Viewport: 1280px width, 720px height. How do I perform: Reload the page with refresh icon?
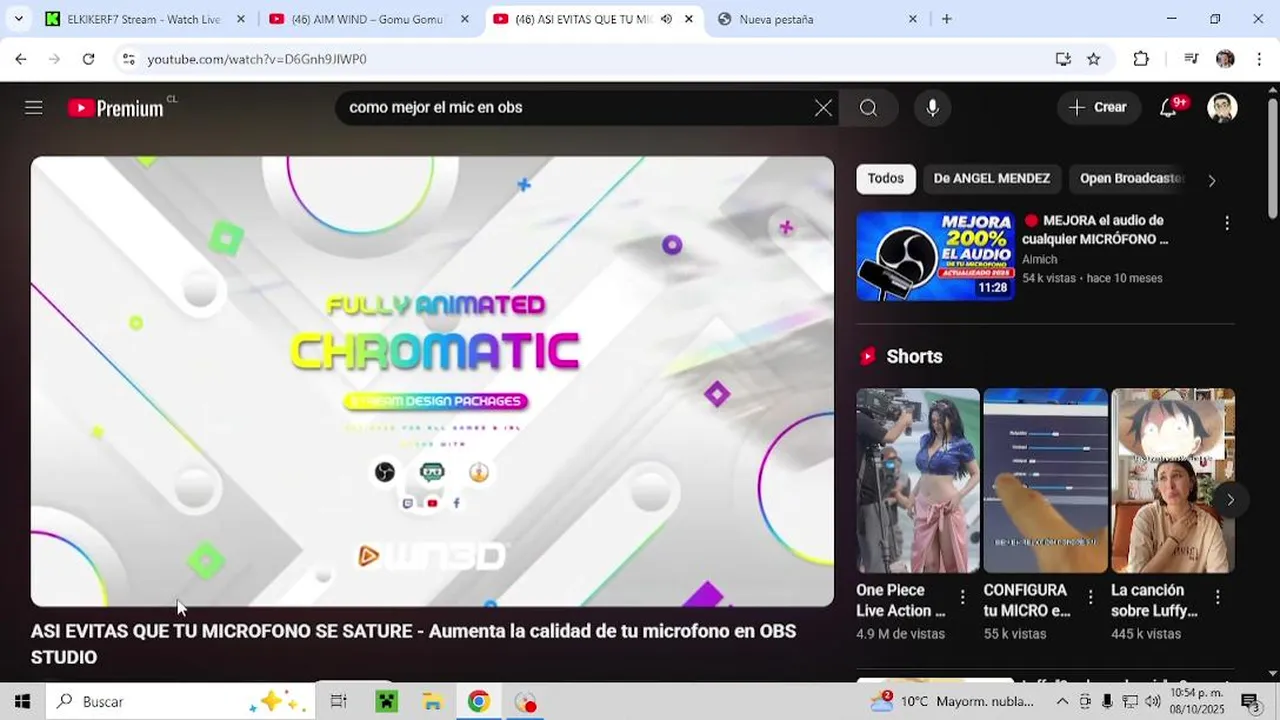tap(88, 59)
